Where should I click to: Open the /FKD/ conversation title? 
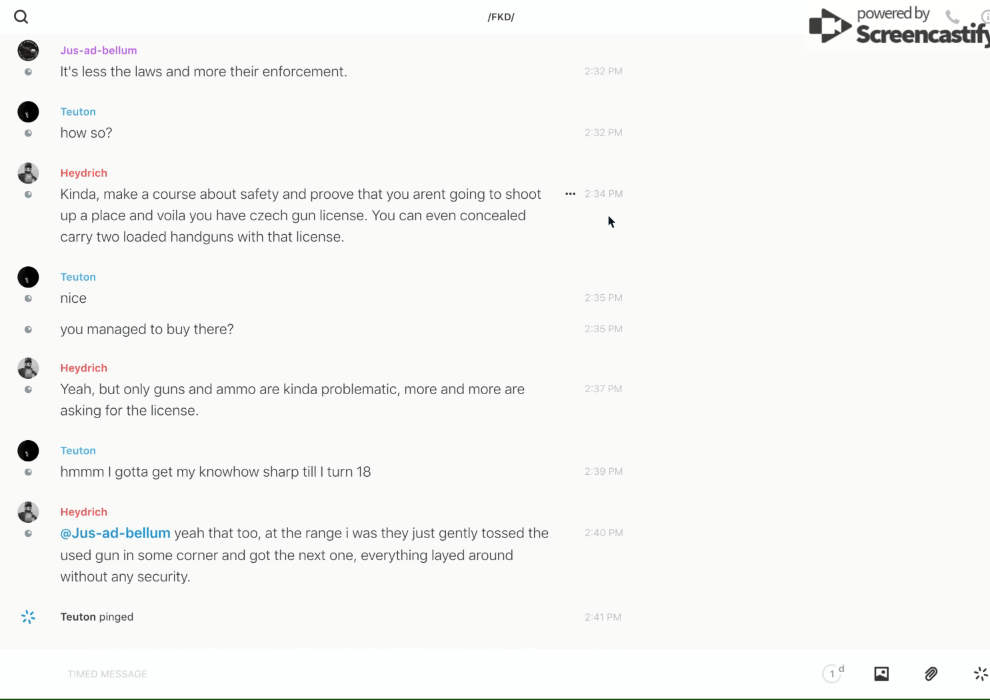(x=500, y=17)
